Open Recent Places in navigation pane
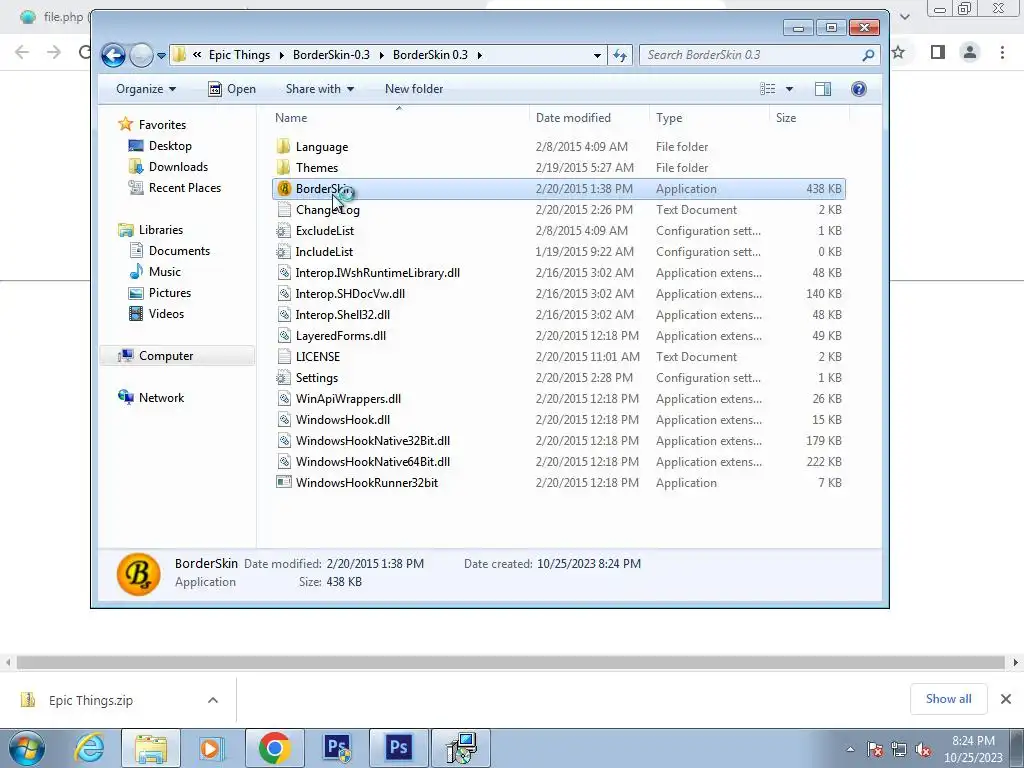This screenshot has width=1024, height=768. 185,187
